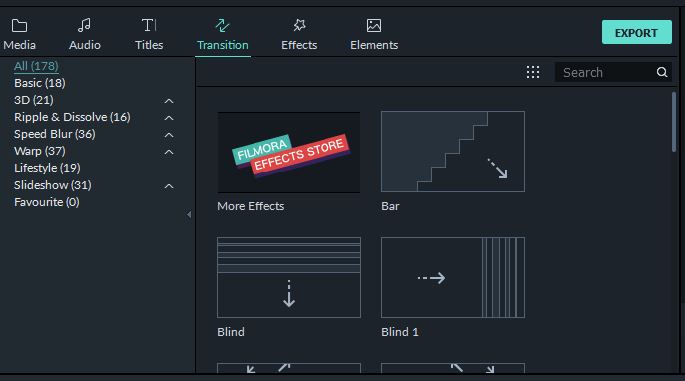The height and width of the screenshot is (381, 685).
Task: Expand the Speed Blur chevron
Action: tap(169, 135)
